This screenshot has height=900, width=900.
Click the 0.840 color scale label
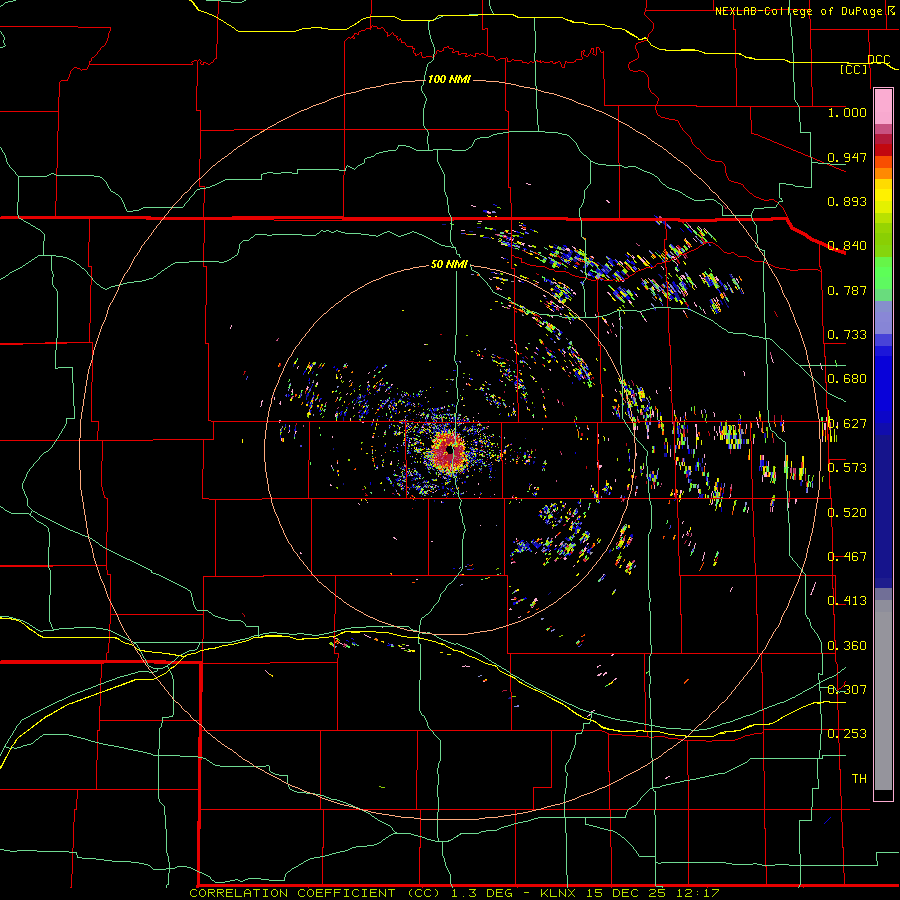point(847,246)
